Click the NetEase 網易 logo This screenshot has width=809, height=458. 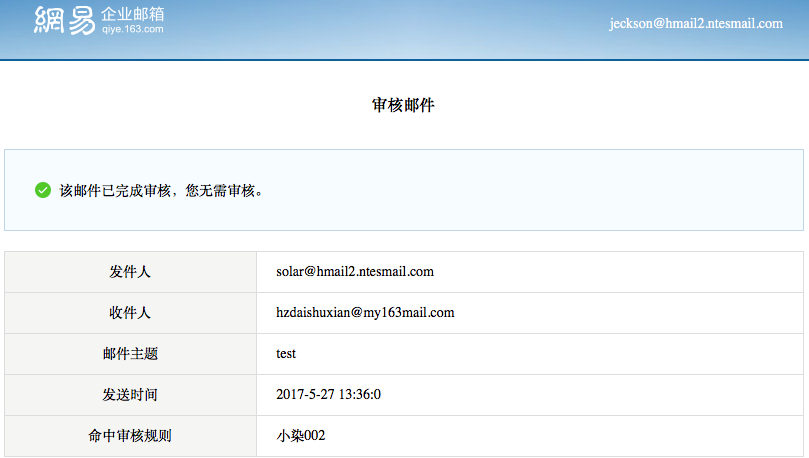64,20
